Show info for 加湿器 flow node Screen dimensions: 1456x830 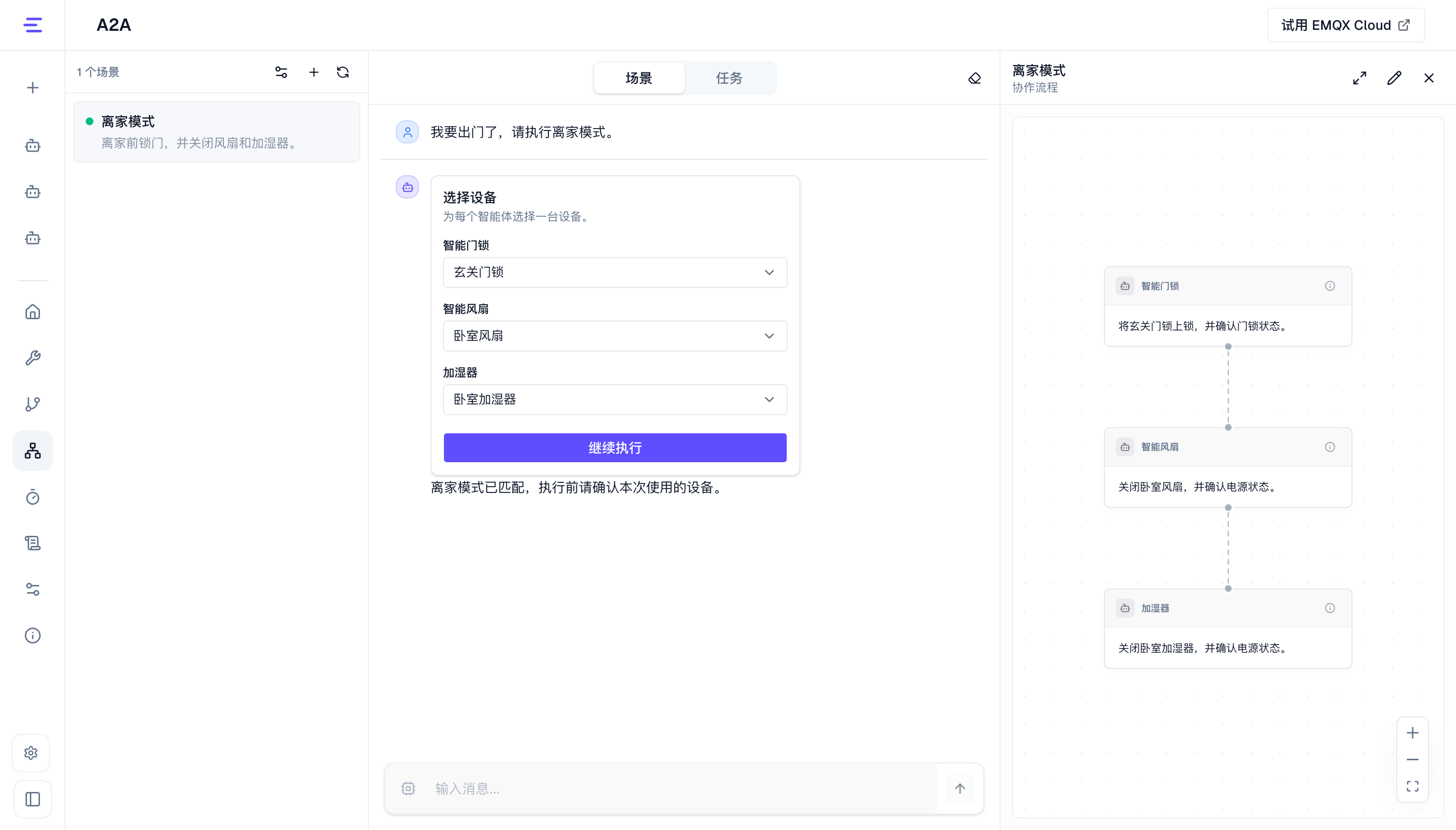coord(1330,608)
